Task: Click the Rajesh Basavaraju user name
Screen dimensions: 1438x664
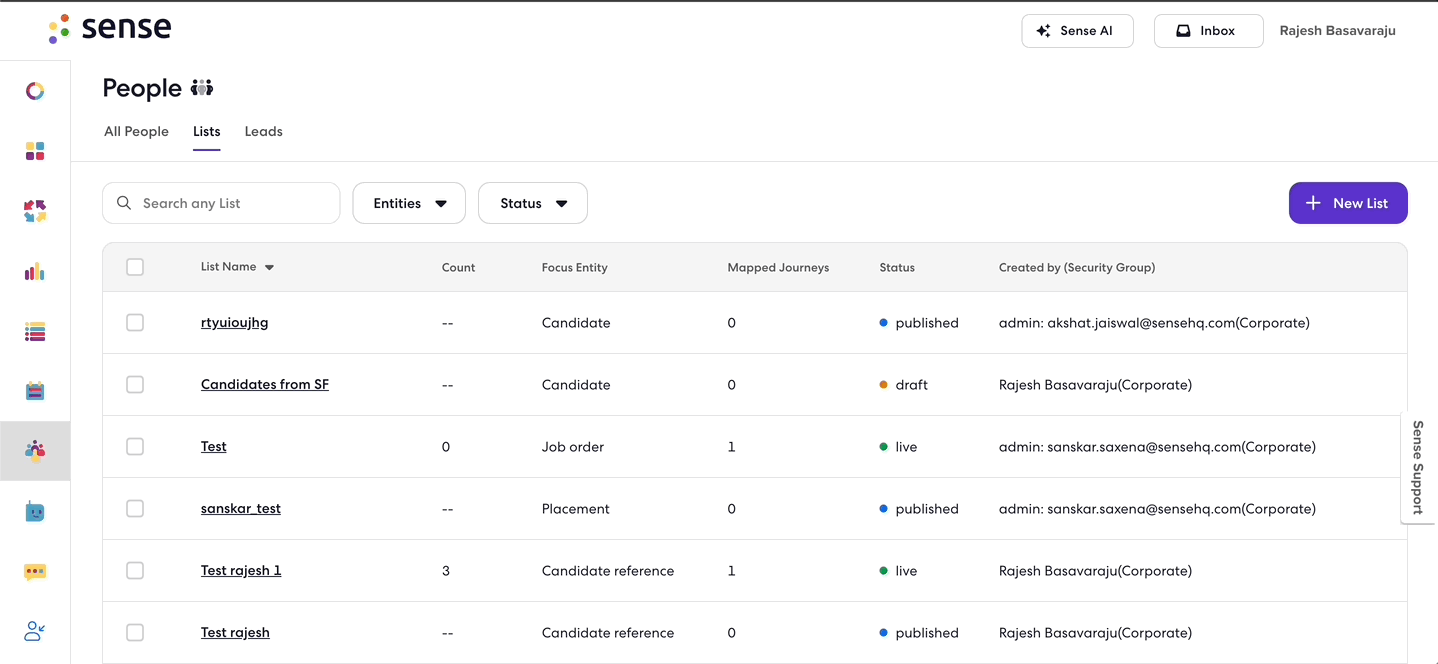Action: coord(1338,31)
